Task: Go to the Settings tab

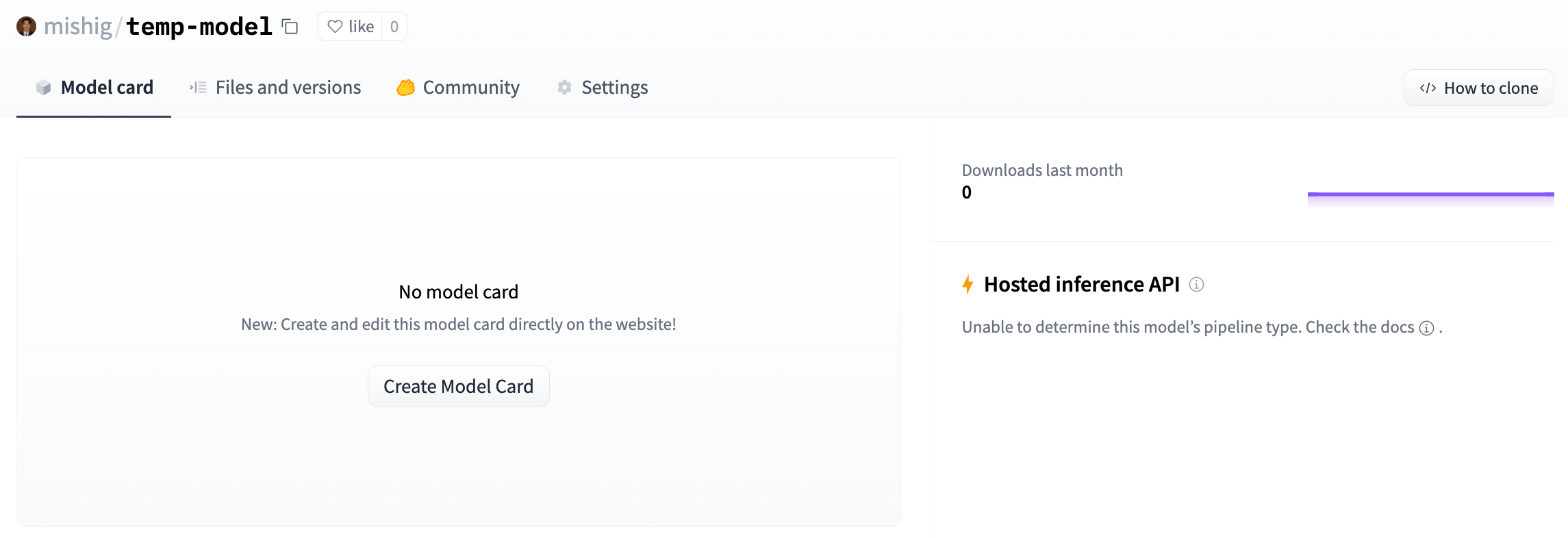Action: pyautogui.click(x=614, y=88)
